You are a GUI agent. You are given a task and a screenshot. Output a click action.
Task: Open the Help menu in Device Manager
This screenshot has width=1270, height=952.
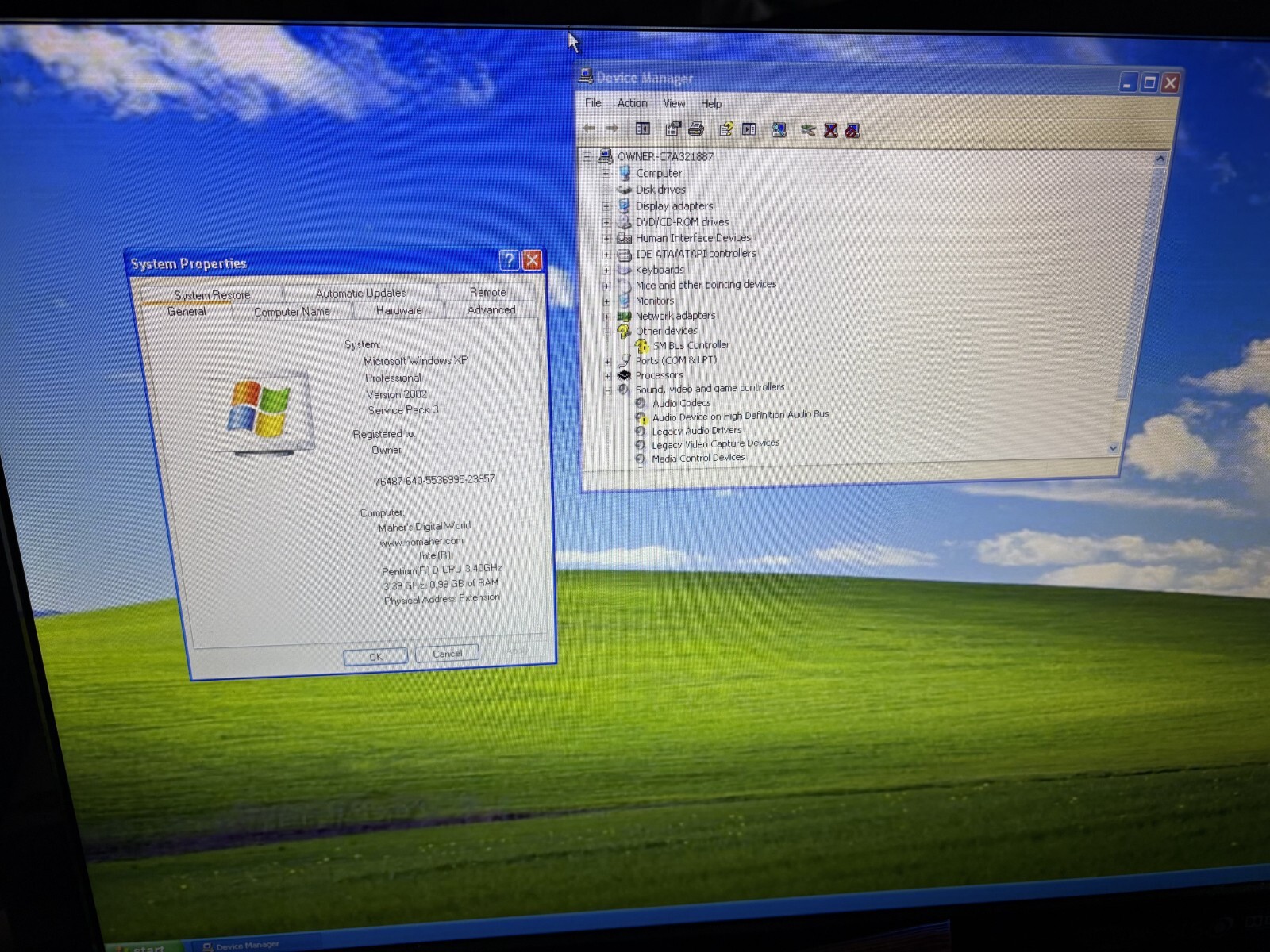click(710, 104)
